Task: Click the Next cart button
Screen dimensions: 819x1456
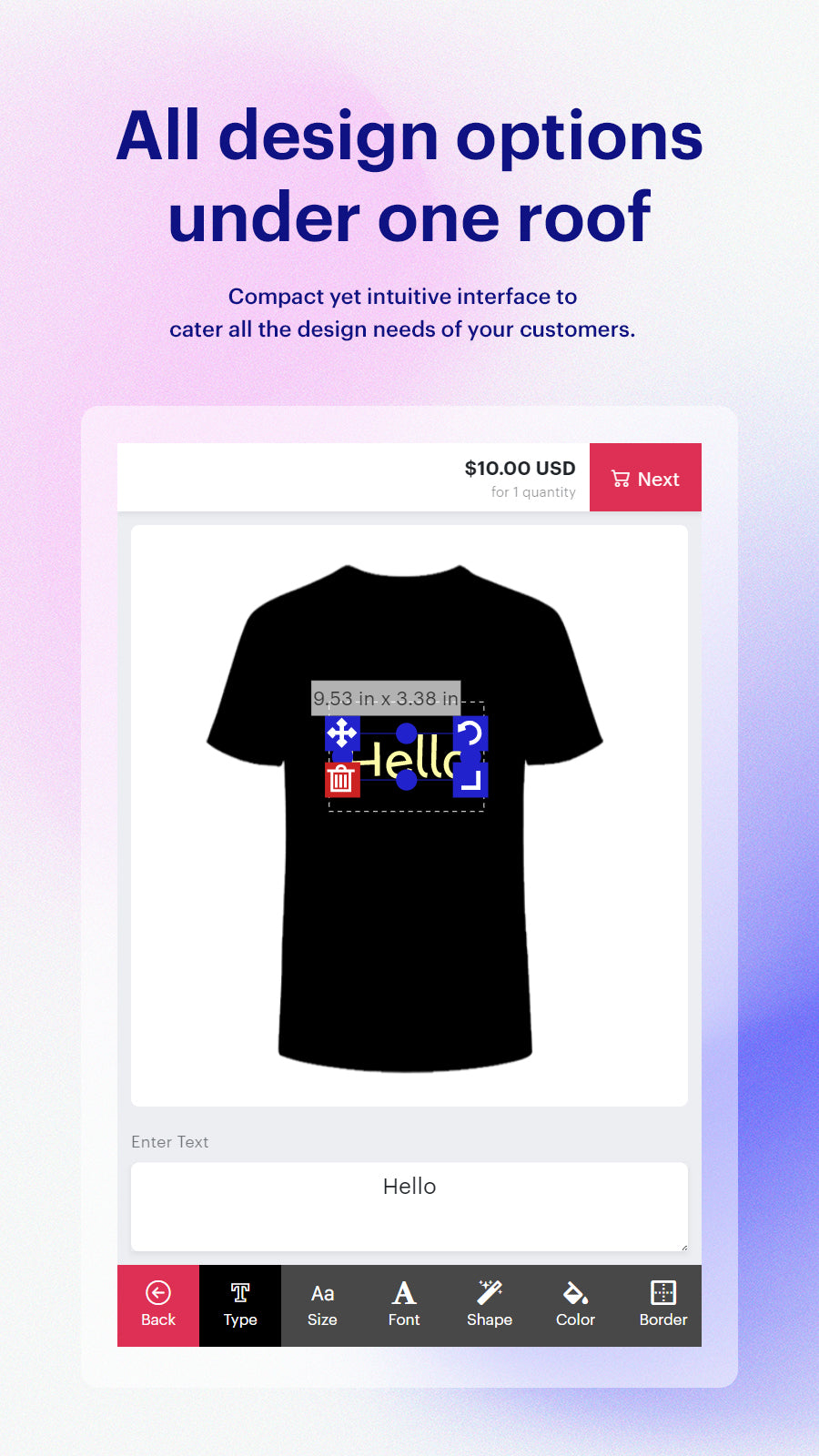Action: [x=645, y=478]
